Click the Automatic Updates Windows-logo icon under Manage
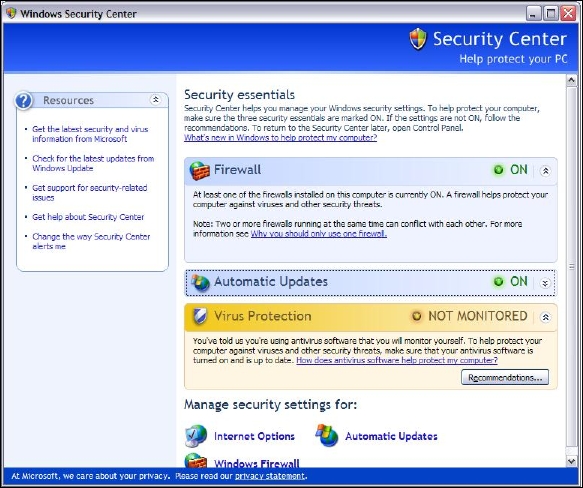 [x=327, y=435]
